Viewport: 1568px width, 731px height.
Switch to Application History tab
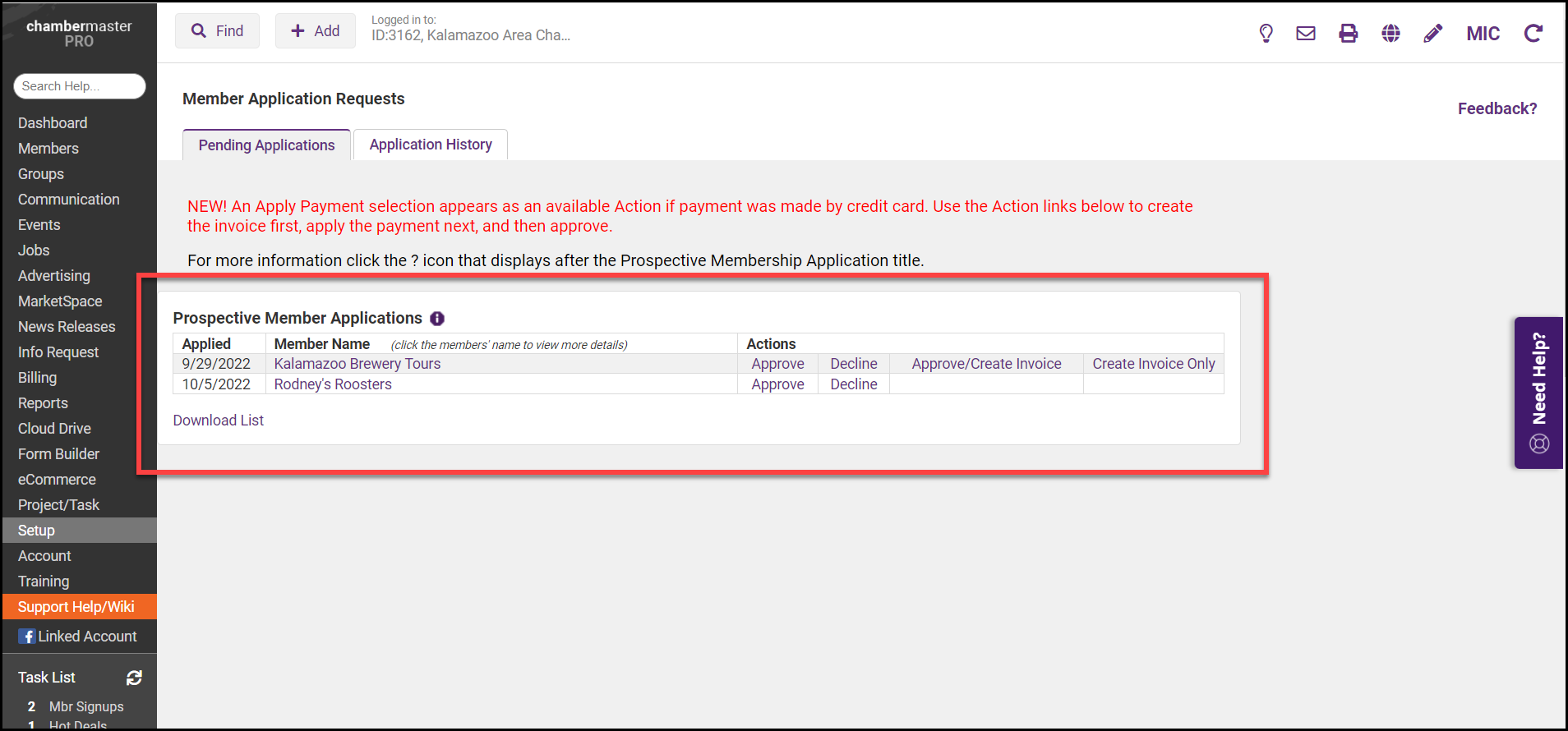click(431, 145)
